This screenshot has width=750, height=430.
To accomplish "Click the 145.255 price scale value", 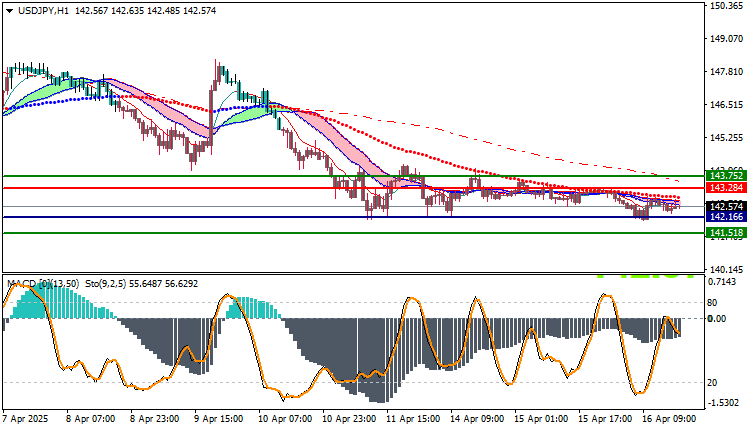I will tap(727, 138).
